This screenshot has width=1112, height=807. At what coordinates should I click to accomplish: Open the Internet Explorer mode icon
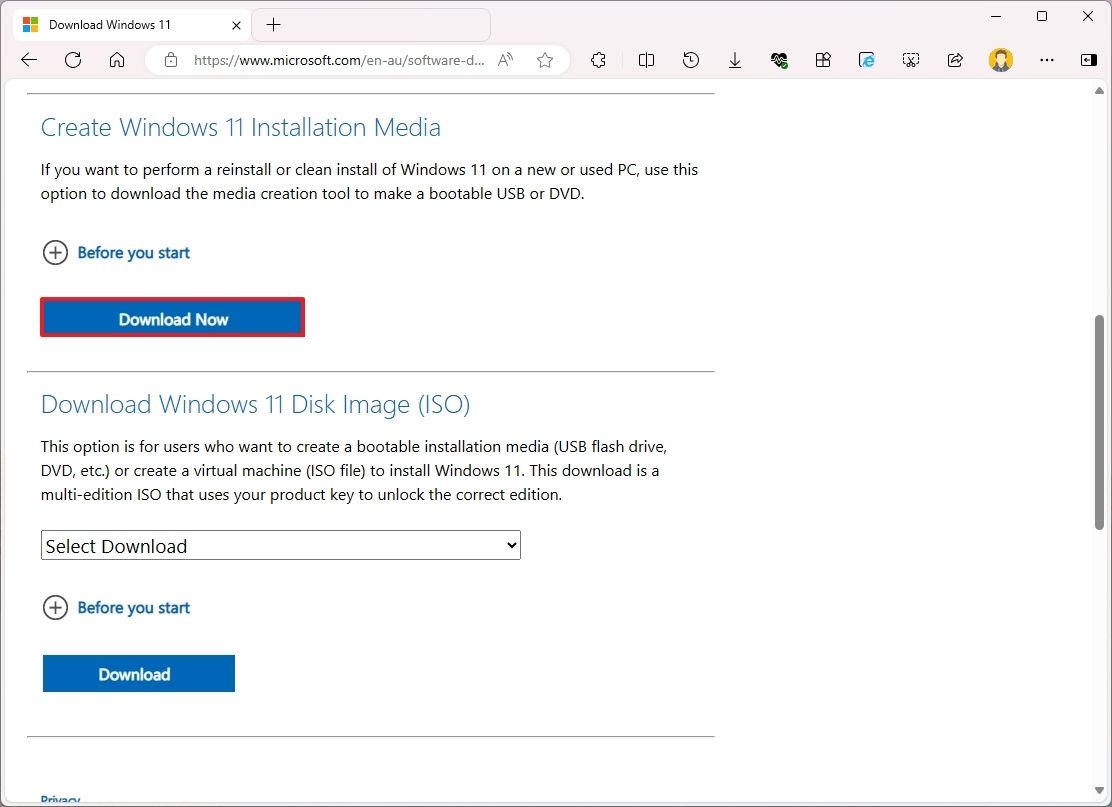(x=867, y=60)
